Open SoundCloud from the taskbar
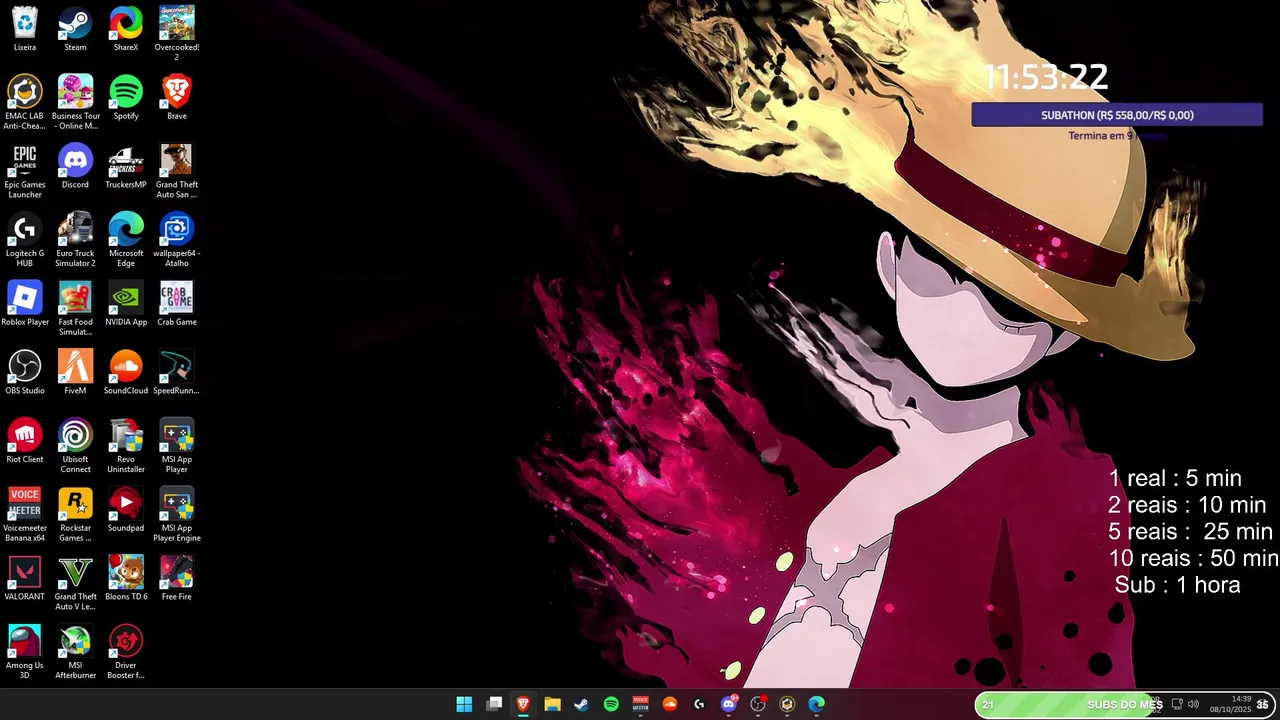The width and height of the screenshot is (1280, 720). click(670, 704)
